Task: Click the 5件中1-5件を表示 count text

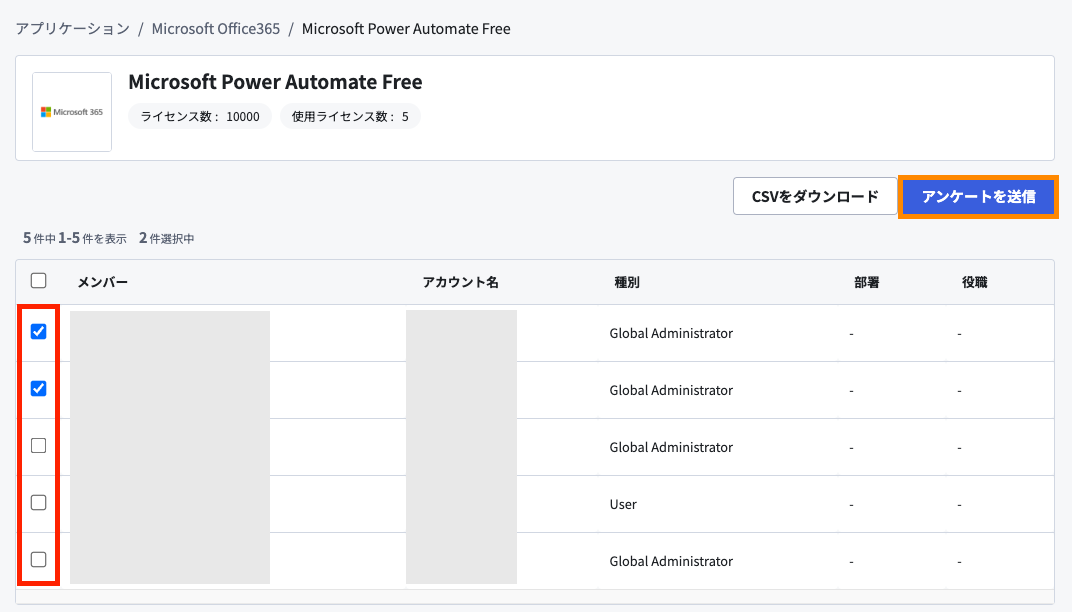Action: click(x=75, y=238)
